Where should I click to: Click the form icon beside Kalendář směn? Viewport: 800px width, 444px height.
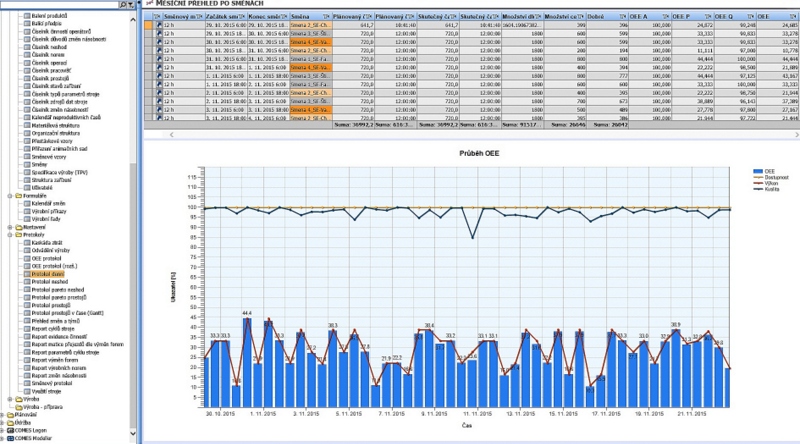(27, 204)
